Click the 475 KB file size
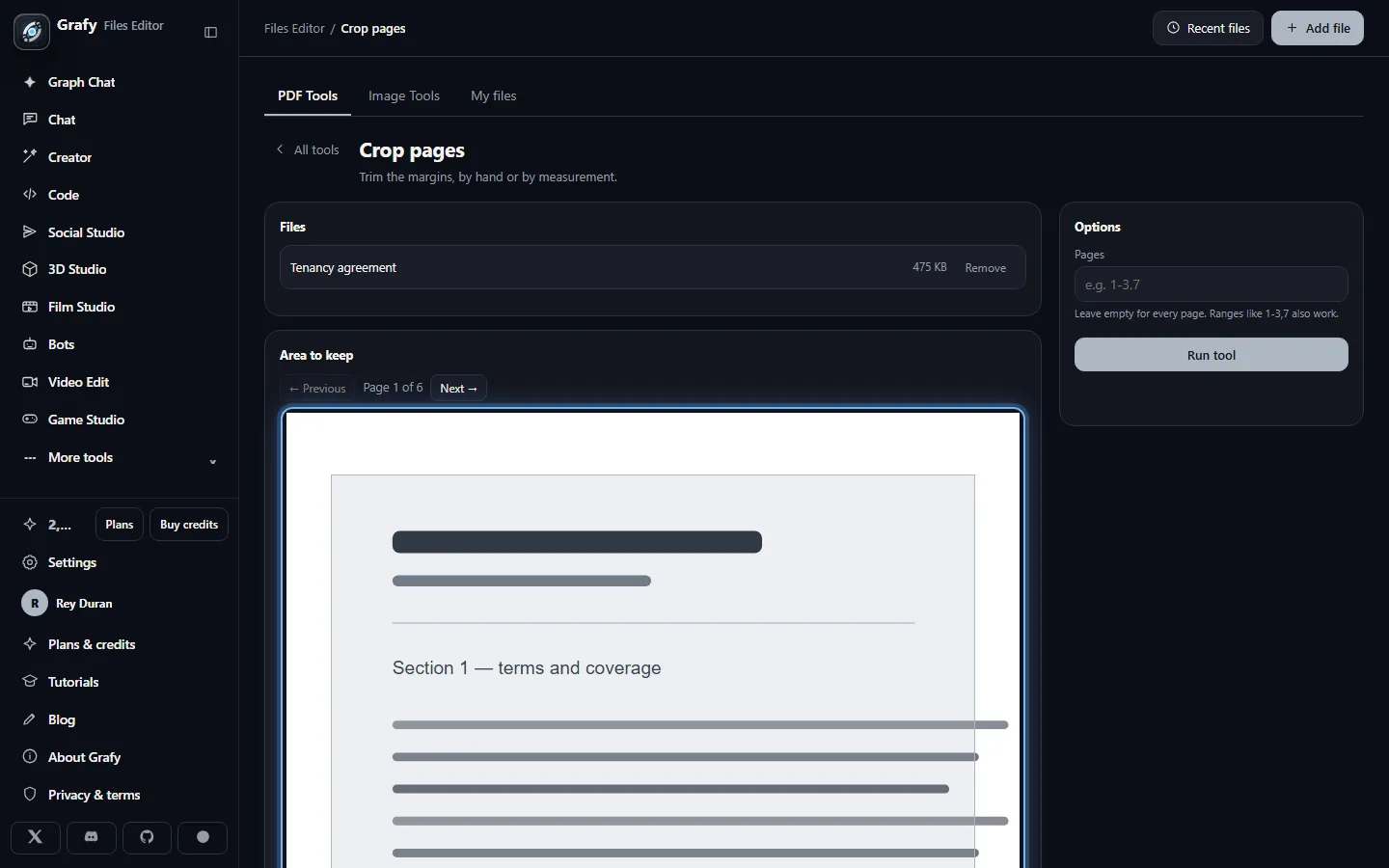 pos(930,267)
